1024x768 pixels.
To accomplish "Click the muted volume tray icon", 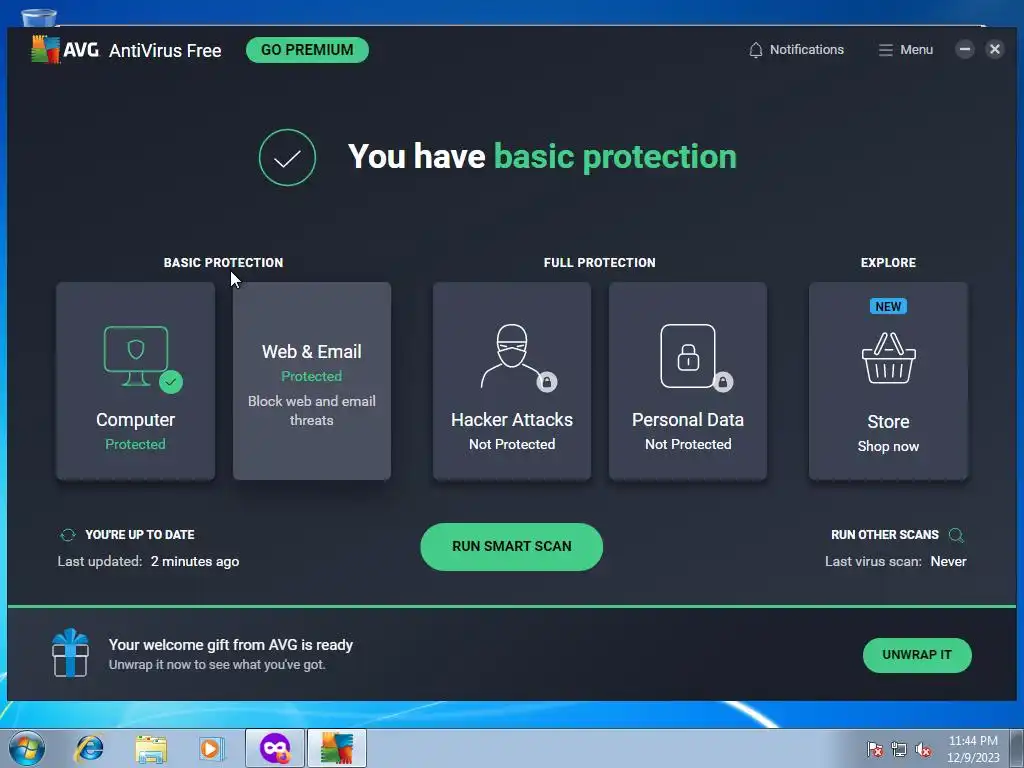I will pos(923,749).
